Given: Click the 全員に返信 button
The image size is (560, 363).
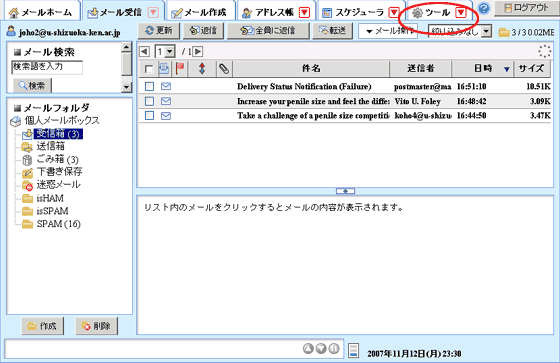Looking at the screenshot, I should 268,31.
